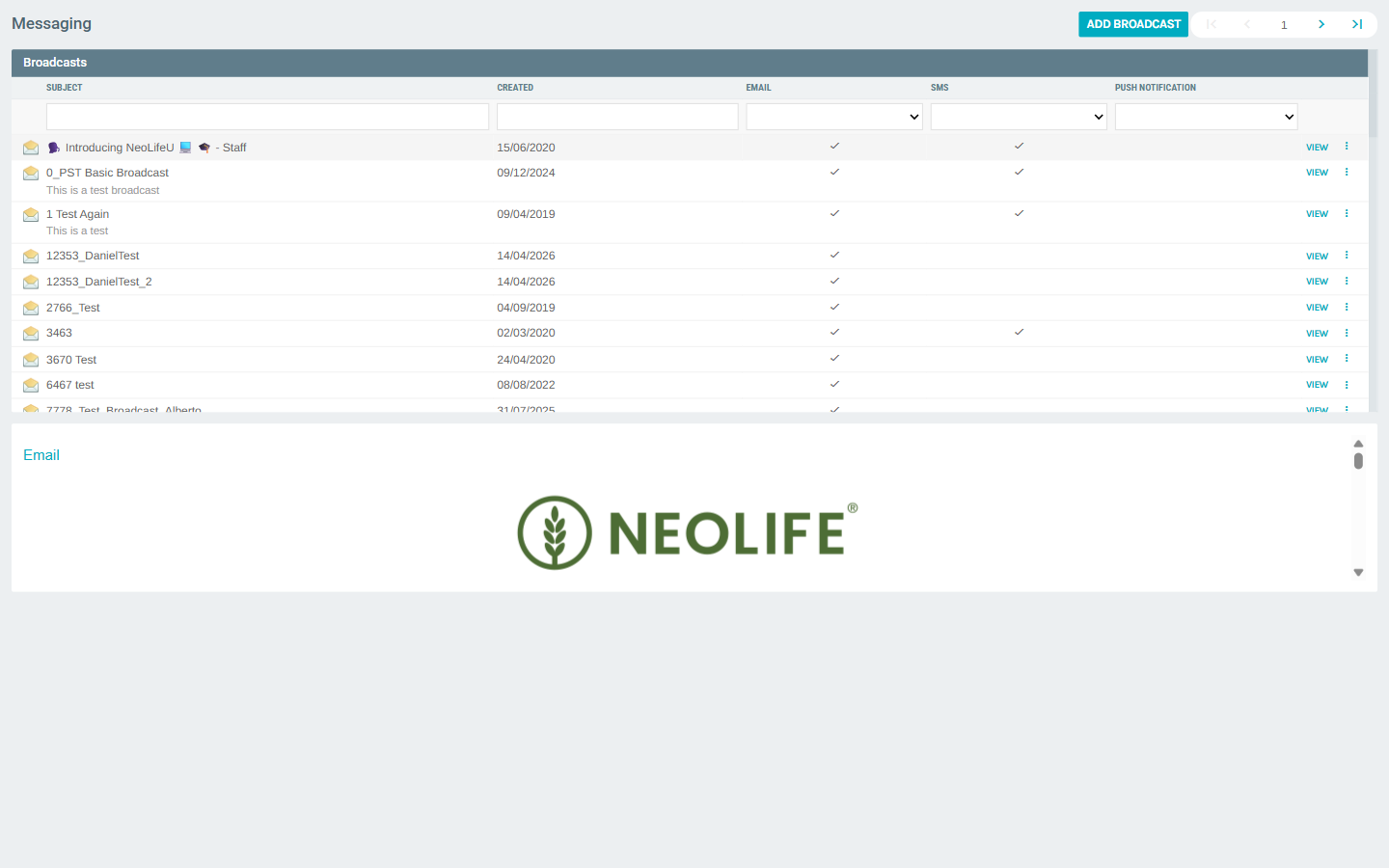View the 0_PST Basic Broadcast
The image size is (1389, 868).
pyautogui.click(x=1317, y=173)
